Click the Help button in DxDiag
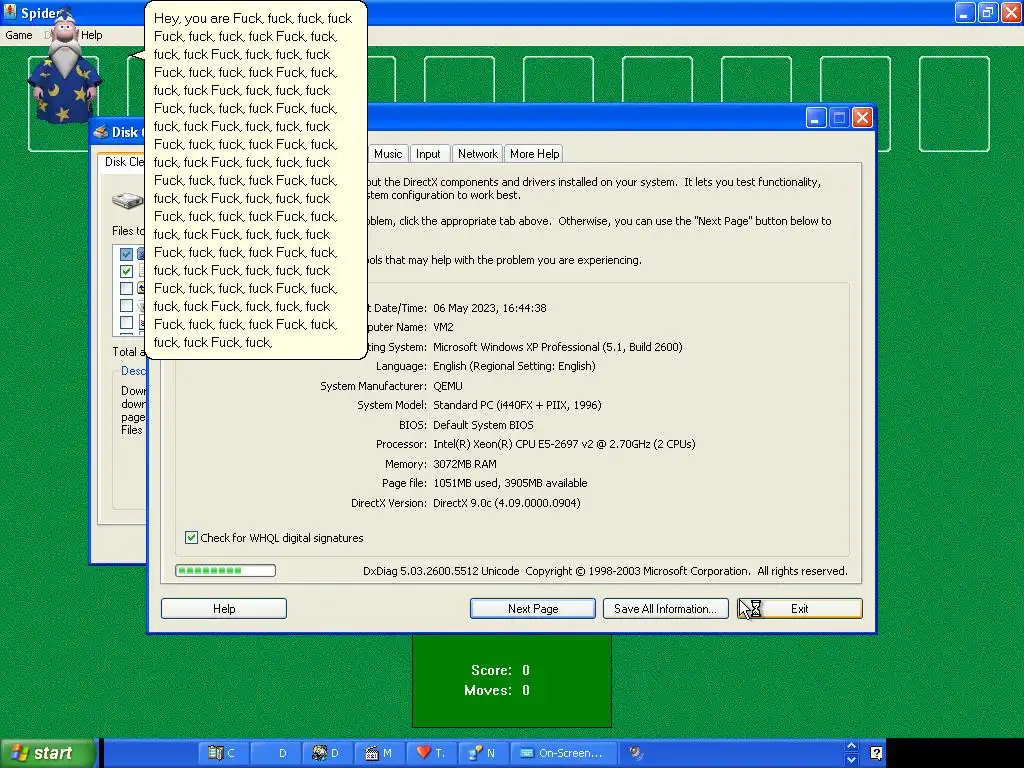The image size is (1024, 768). (224, 609)
